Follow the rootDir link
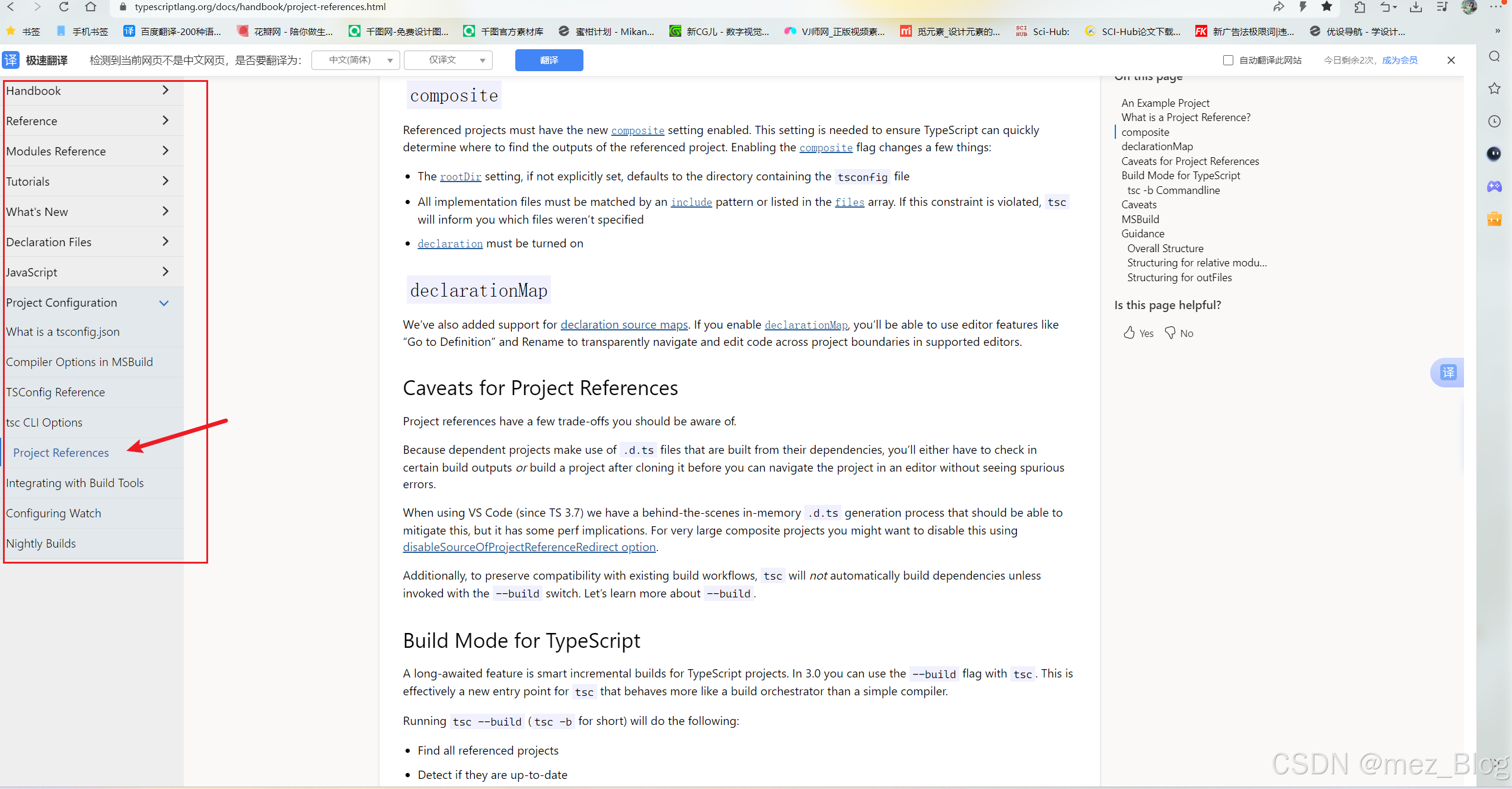1512x789 pixels. point(461,176)
